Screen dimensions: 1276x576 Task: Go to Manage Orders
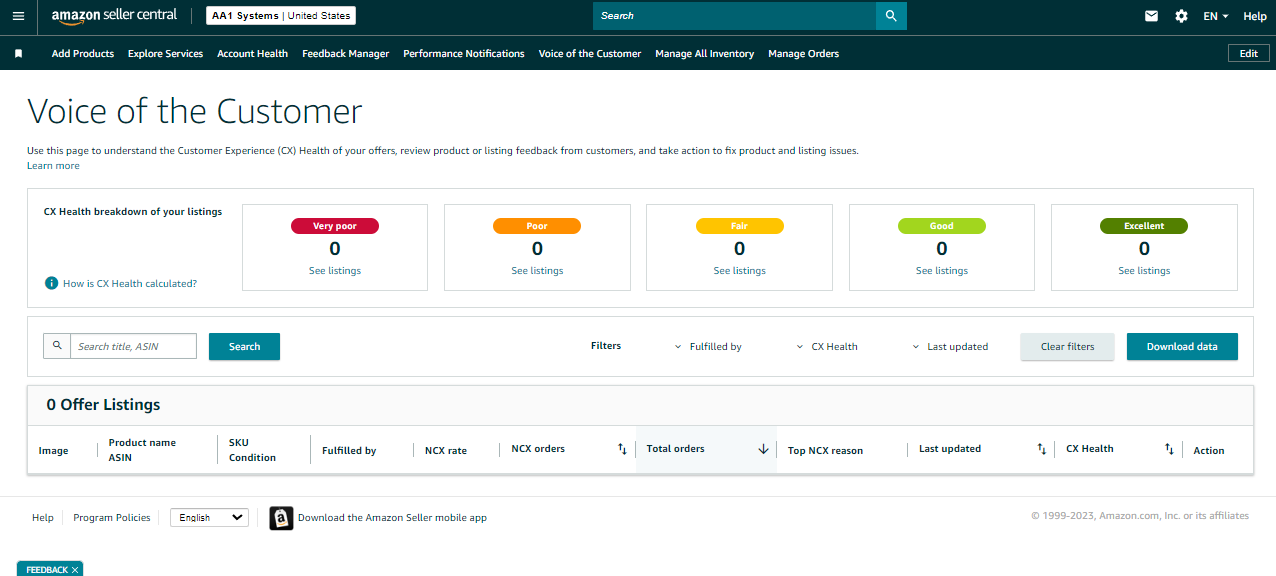point(804,54)
